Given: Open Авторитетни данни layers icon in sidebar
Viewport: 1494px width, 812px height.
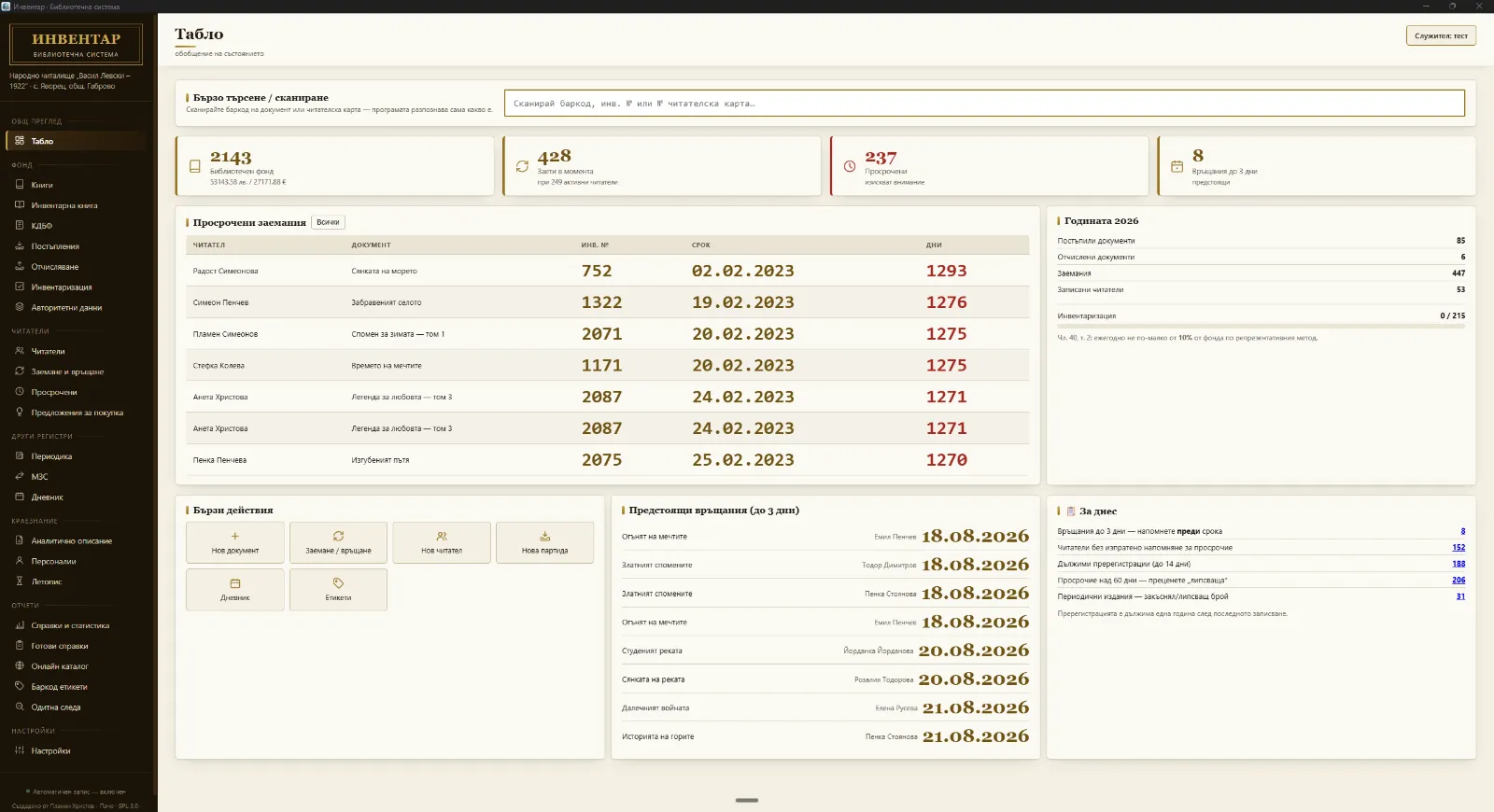Looking at the screenshot, I should (20, 307).
